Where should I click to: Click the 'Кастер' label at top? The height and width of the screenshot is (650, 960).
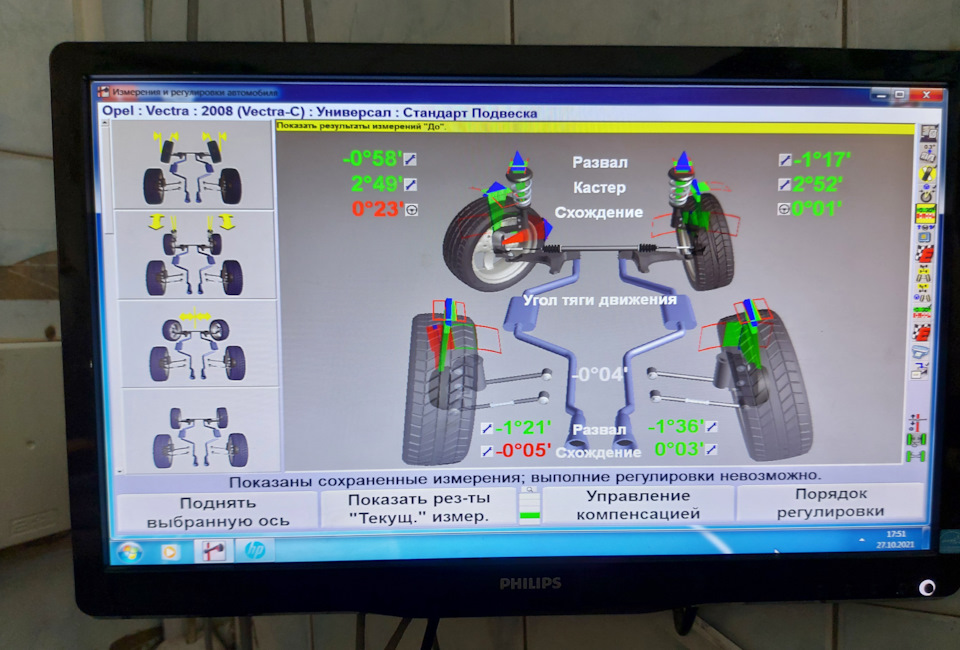[599, 188]
